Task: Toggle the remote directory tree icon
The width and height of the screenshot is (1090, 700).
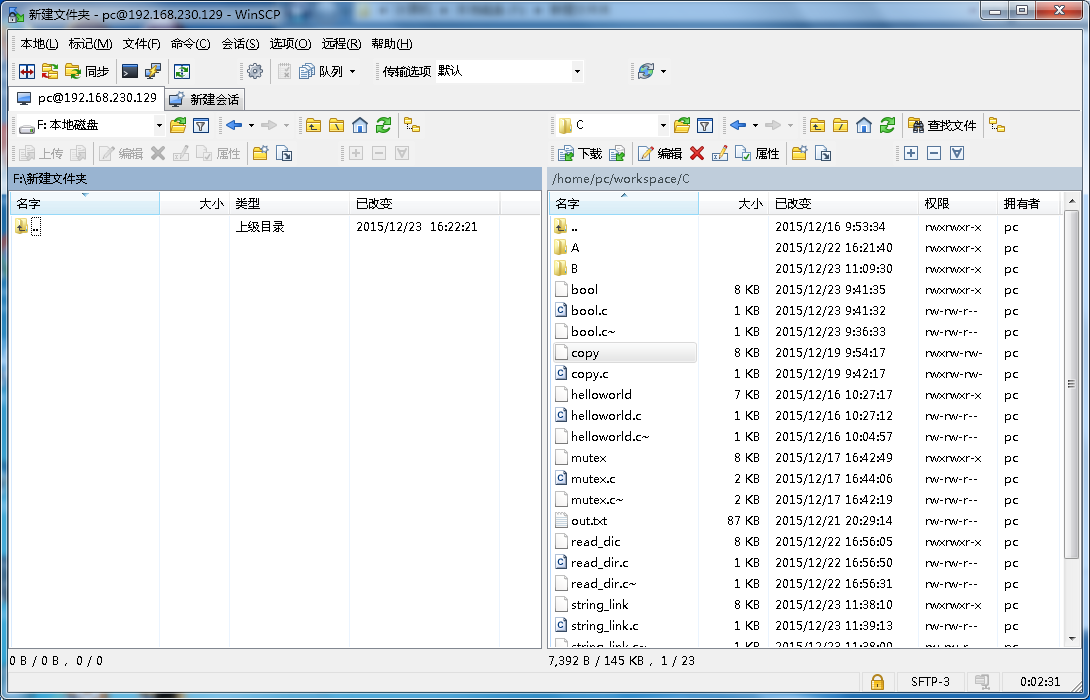Action: 997,125
